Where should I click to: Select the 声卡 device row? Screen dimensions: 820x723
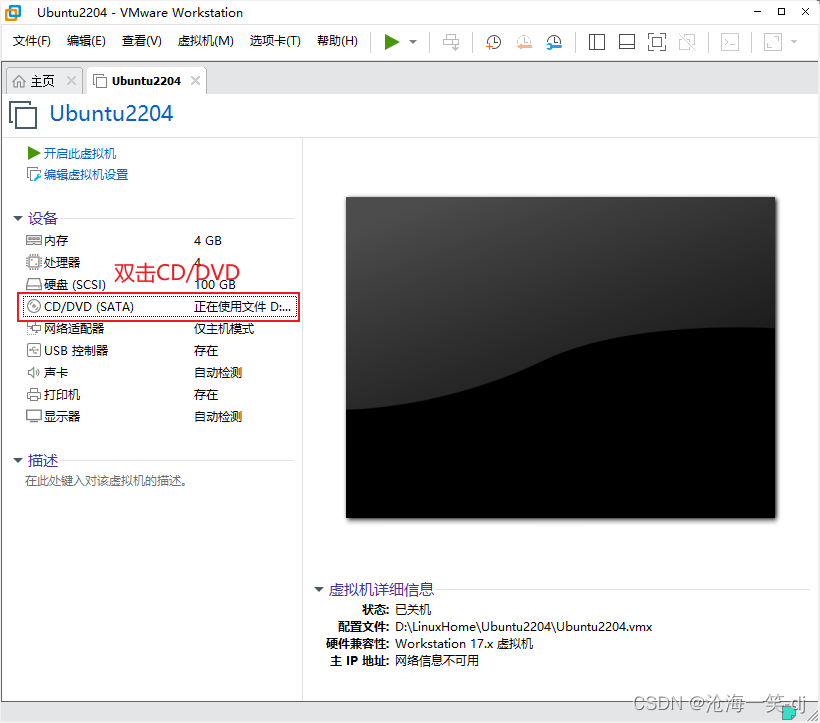click(158, 373)
